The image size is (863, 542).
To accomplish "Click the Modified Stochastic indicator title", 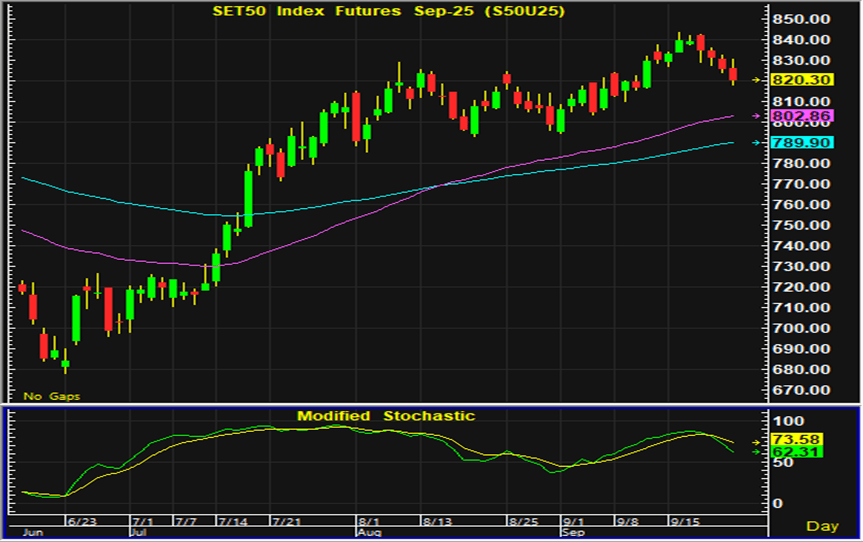I will 385,415.
